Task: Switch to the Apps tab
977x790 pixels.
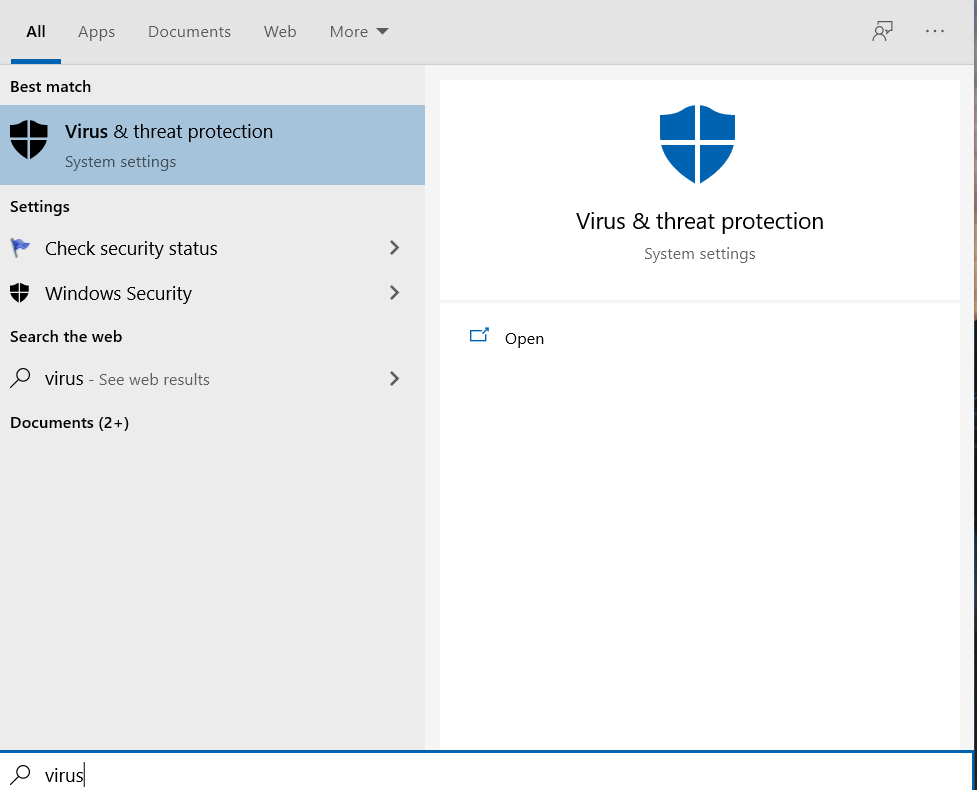Action: coord(97,31)
